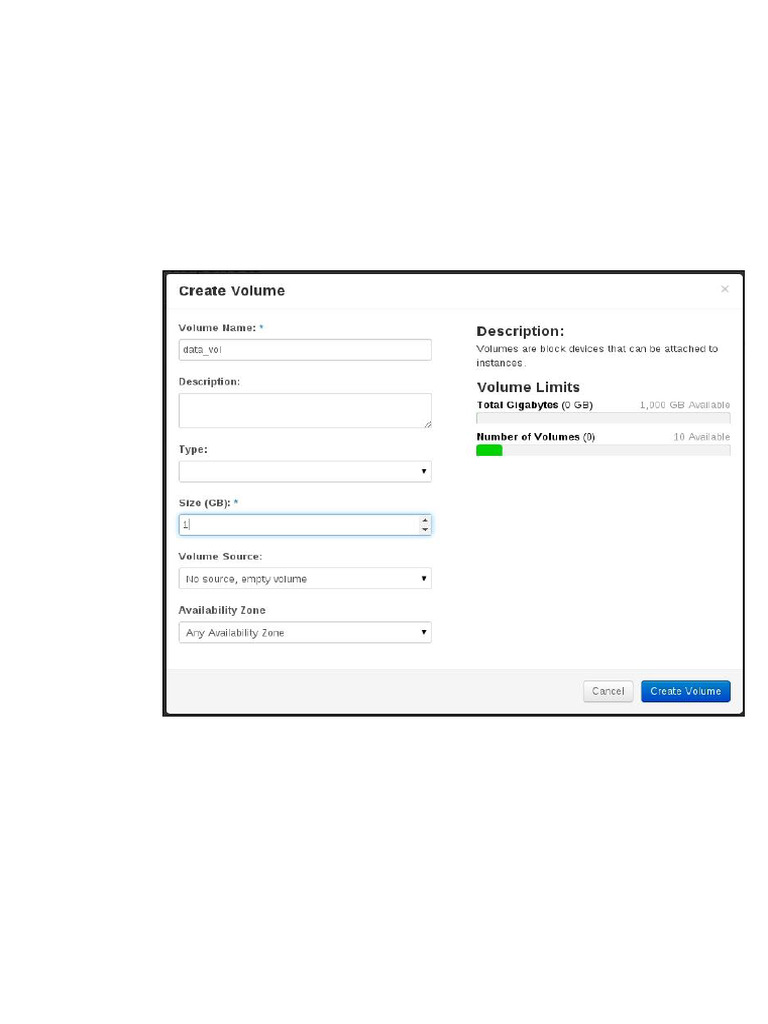
Task: Click the Create Volume button
Action: coord(686,691)
